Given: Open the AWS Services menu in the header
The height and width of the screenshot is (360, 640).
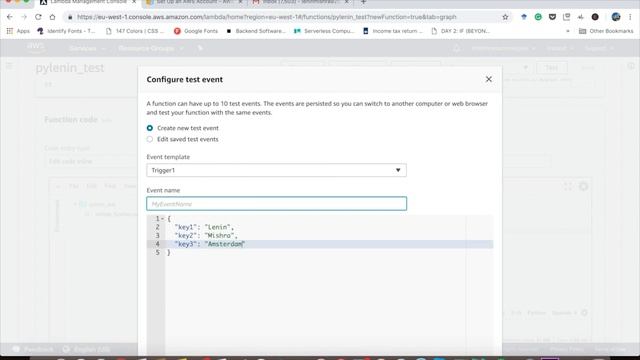Looking at the screenshot, I should [x=87, y=48].
